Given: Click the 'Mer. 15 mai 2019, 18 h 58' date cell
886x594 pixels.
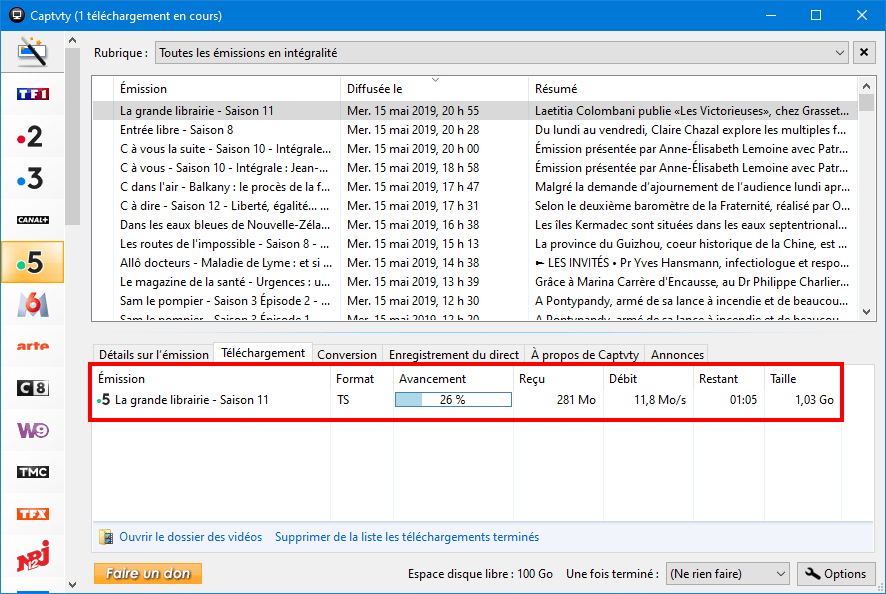Looking at the screenshot, I should click(413, 168).
